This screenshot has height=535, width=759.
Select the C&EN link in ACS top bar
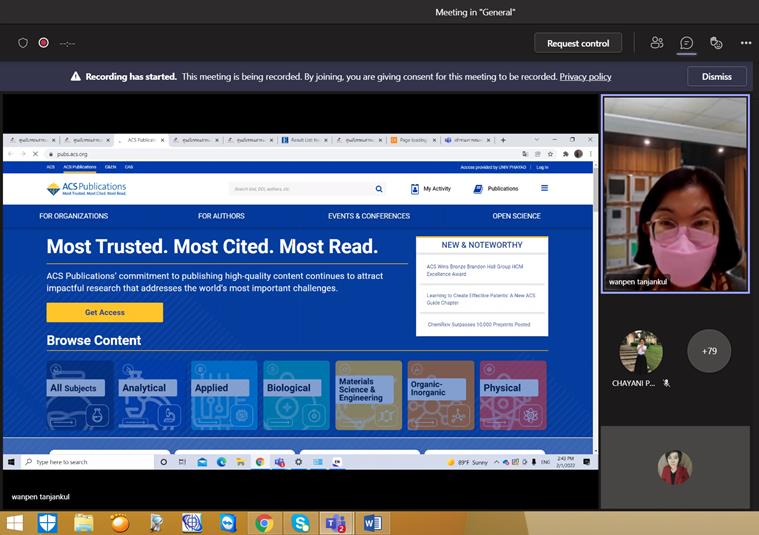110,167
